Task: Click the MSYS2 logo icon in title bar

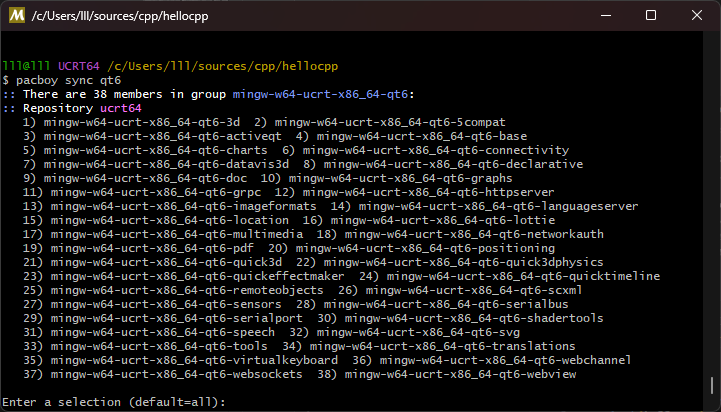Action: click(x=17, y=16)
